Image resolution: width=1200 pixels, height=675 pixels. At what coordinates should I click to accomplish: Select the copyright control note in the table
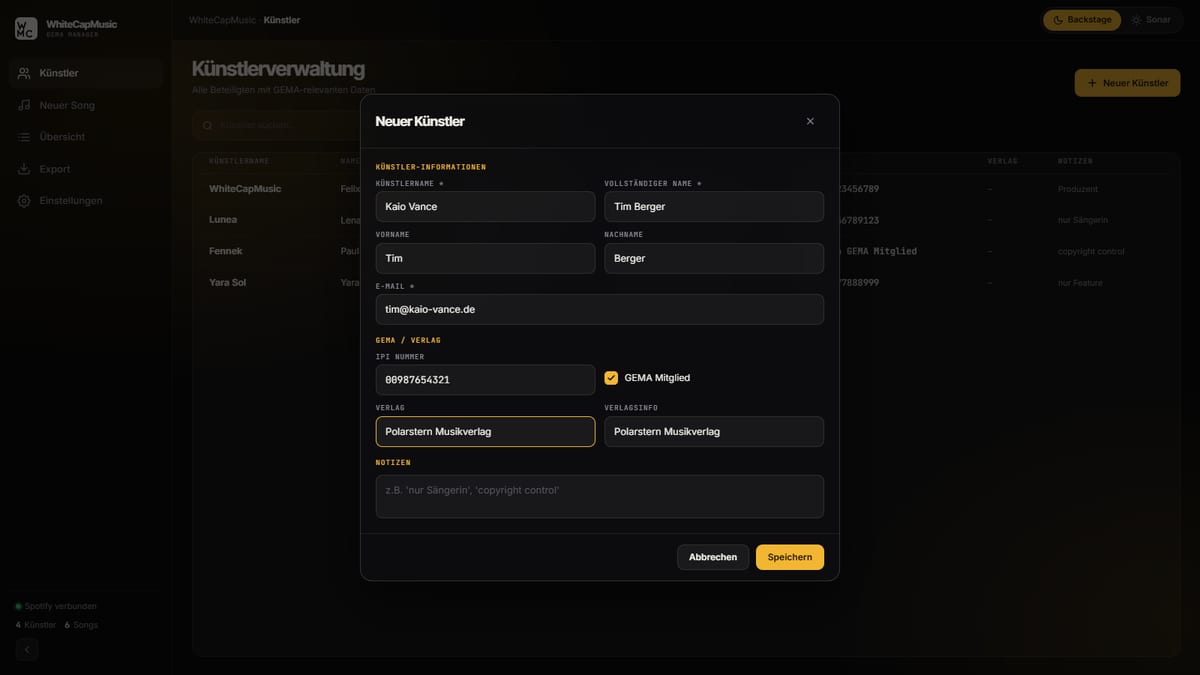[x=1091, y=251]
